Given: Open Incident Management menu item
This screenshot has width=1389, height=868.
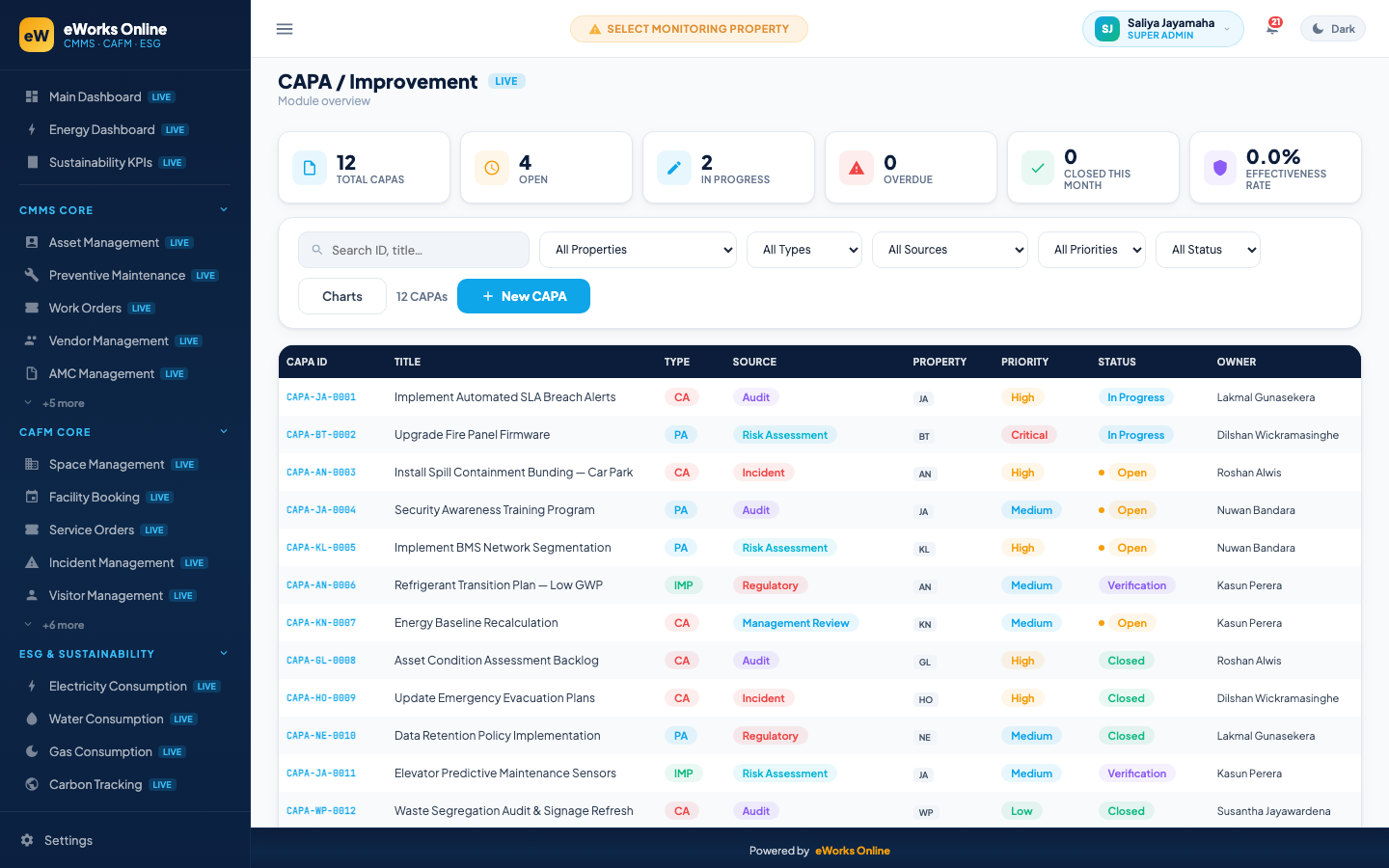Looking at the screenshot, I should pyautogui.click(x=125, y=562).
